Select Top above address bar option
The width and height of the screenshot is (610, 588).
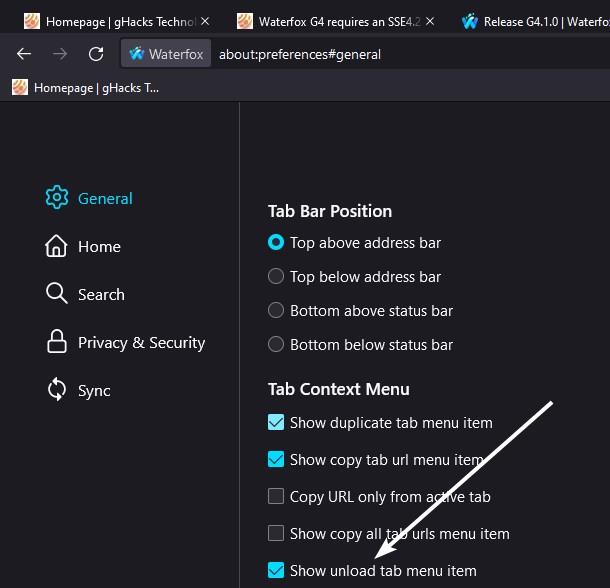point(276,242)
